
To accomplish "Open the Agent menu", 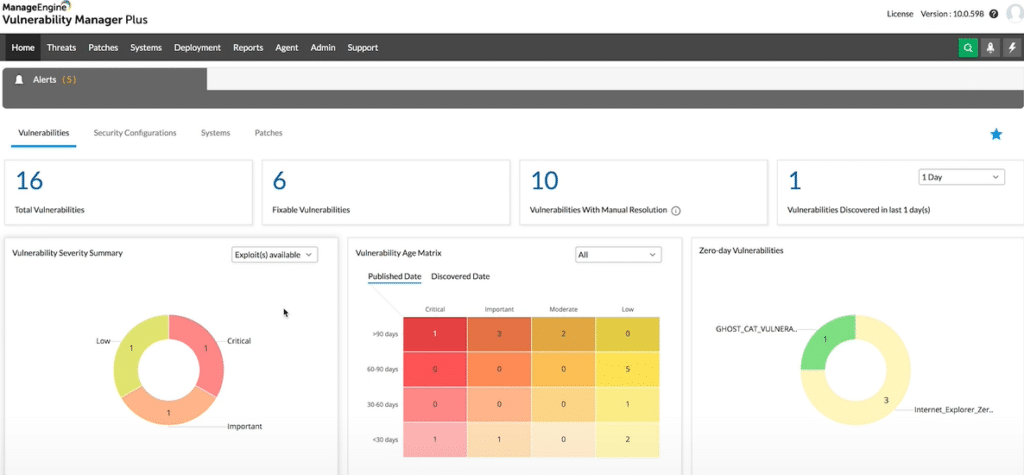I will pos(287,48).
